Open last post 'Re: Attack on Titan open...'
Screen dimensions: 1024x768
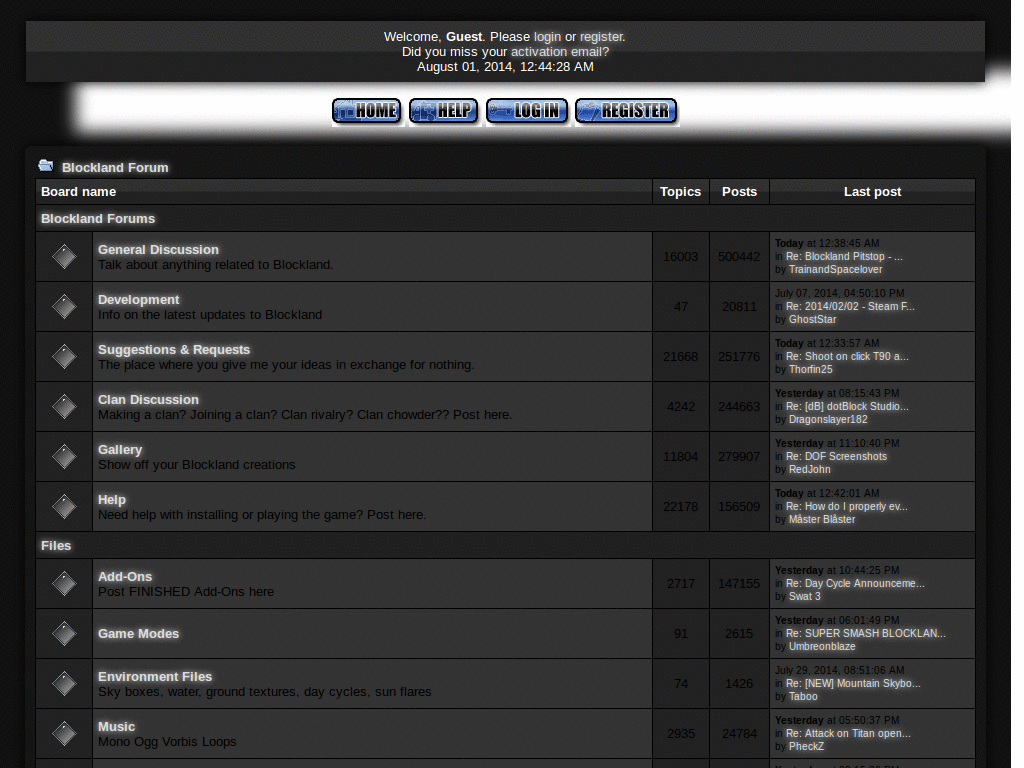coord(848,733)
